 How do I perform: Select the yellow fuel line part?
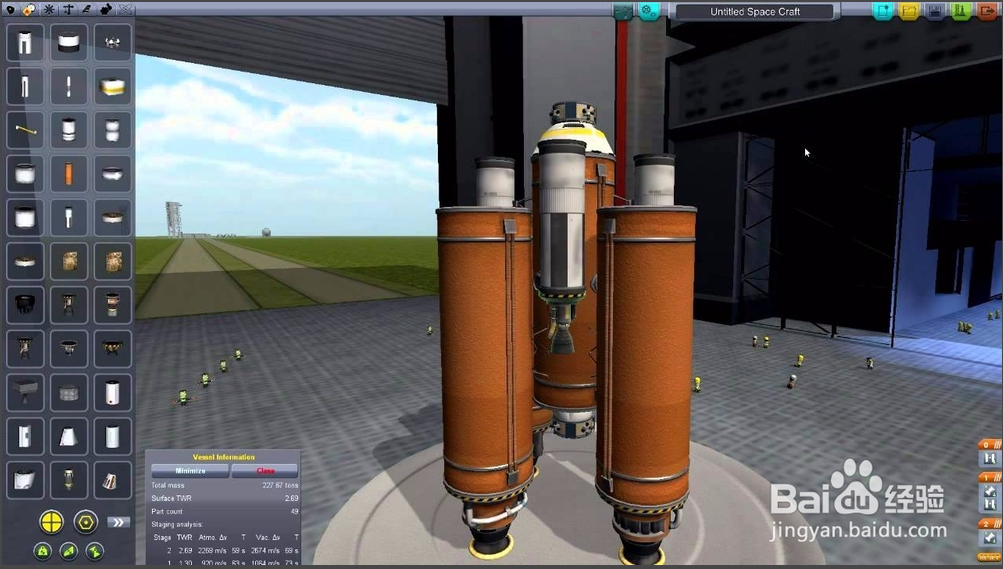(x=25, y=130)
